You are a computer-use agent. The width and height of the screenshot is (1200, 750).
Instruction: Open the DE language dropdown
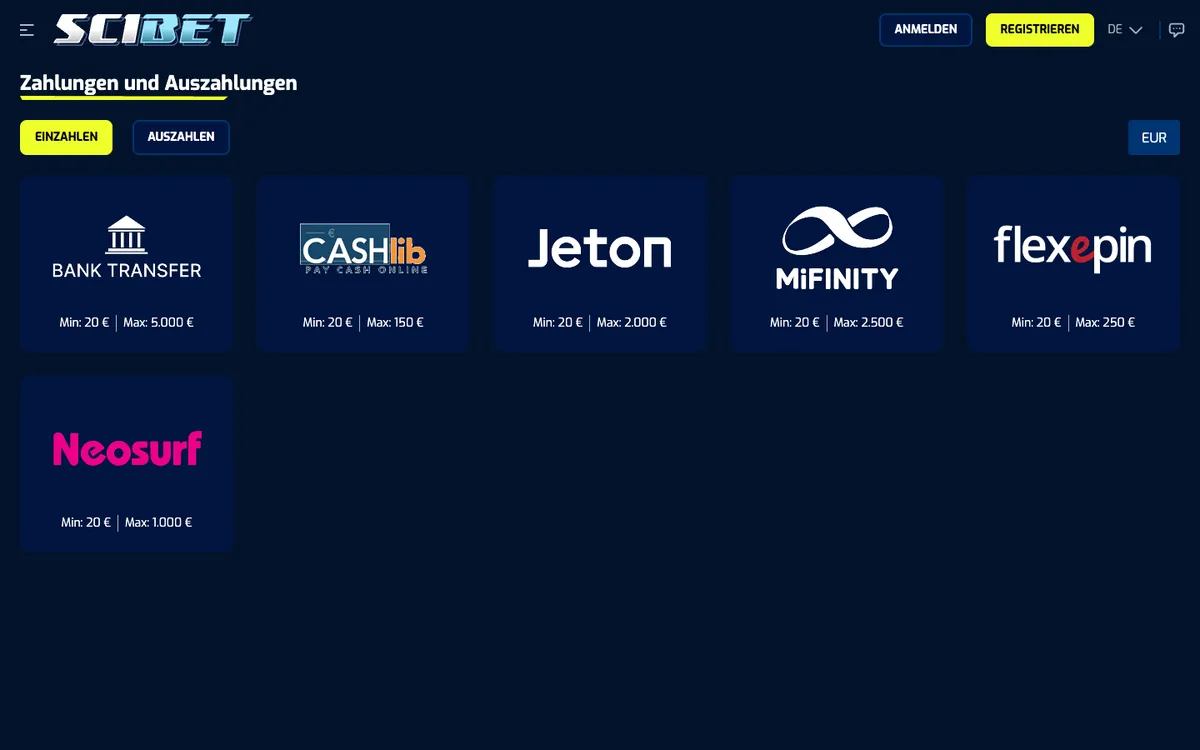click(x=1125, y=30)
